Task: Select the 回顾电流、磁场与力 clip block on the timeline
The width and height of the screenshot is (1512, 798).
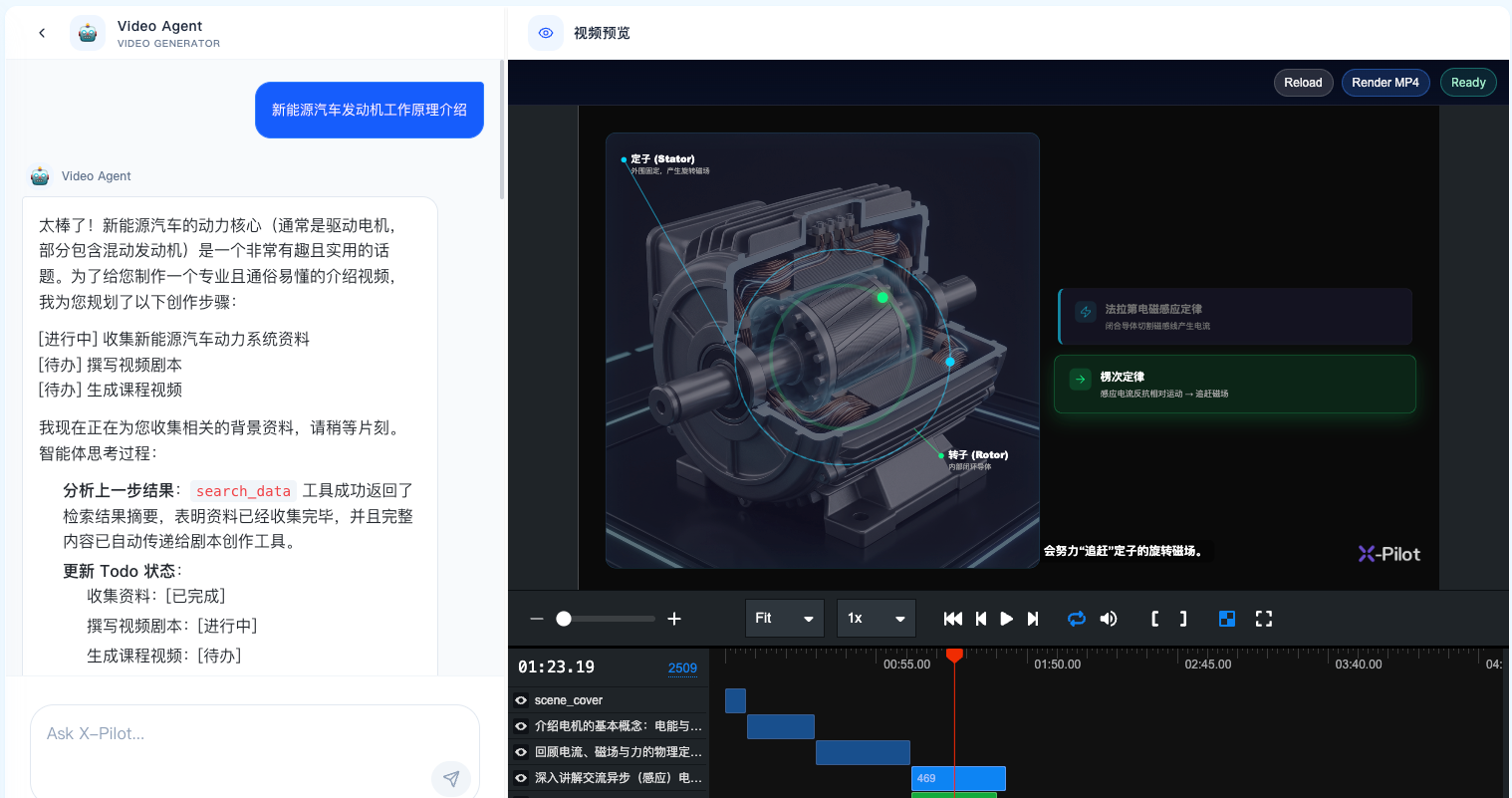Action: [863, 753]
